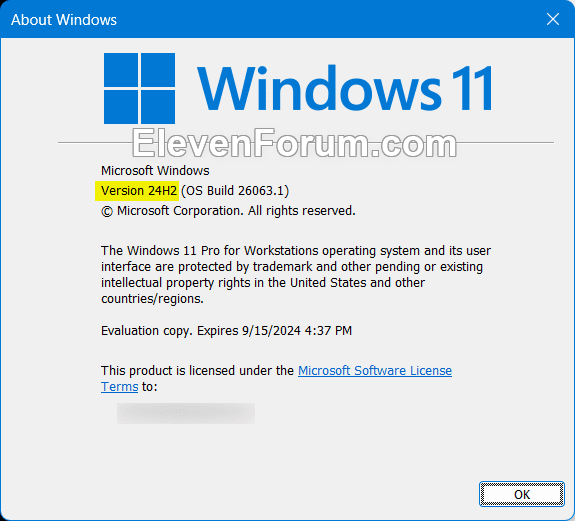Click the OS Build 26063.1 text

235,191
